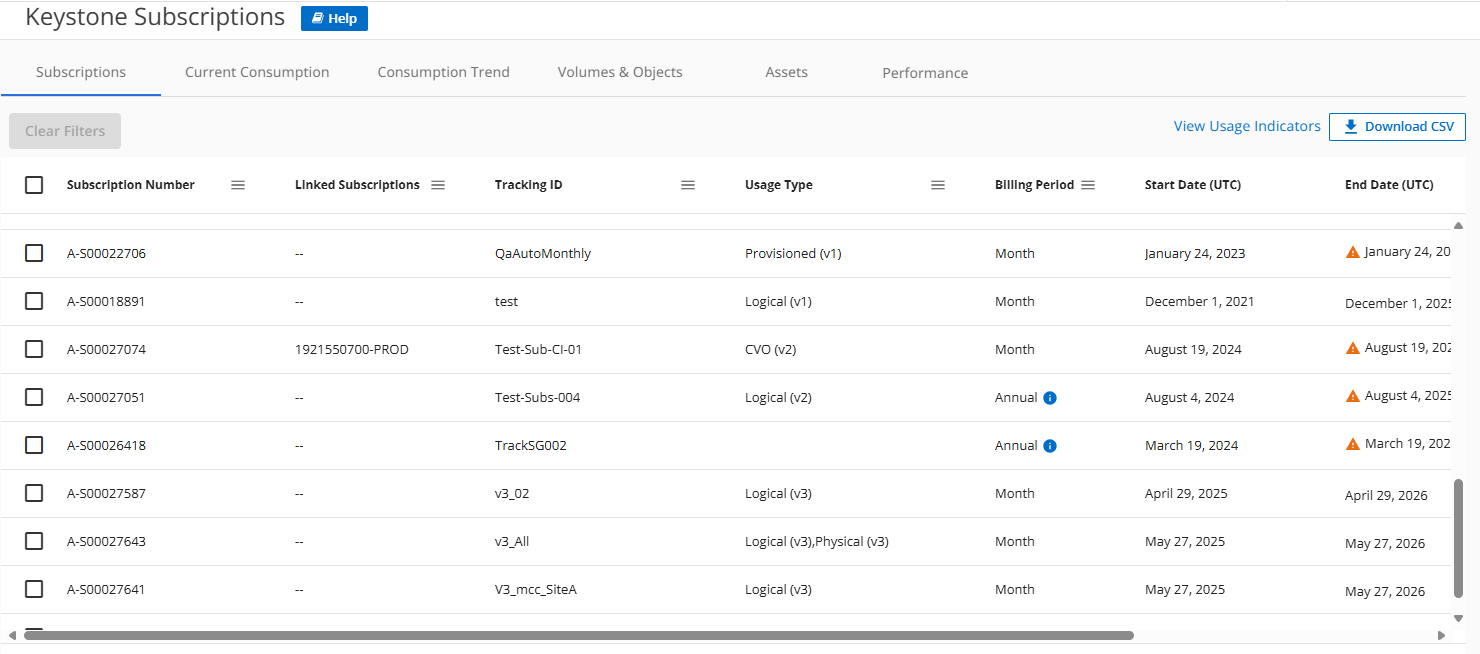
Task: Click info icon beside Annual for Test-Subs-004
Action: pos(1050,398)
